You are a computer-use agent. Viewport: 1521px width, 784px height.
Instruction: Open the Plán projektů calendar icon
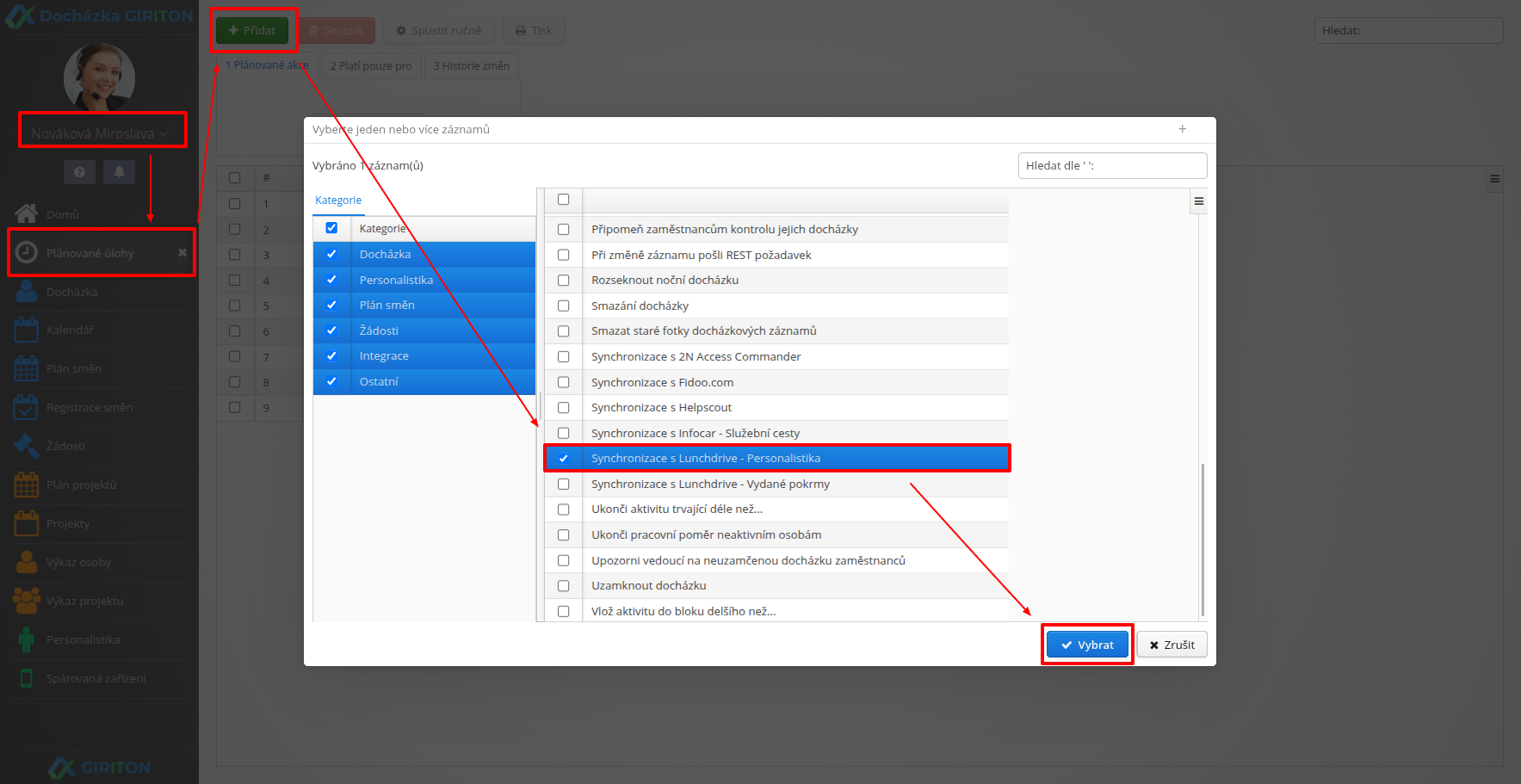[26, 485]
